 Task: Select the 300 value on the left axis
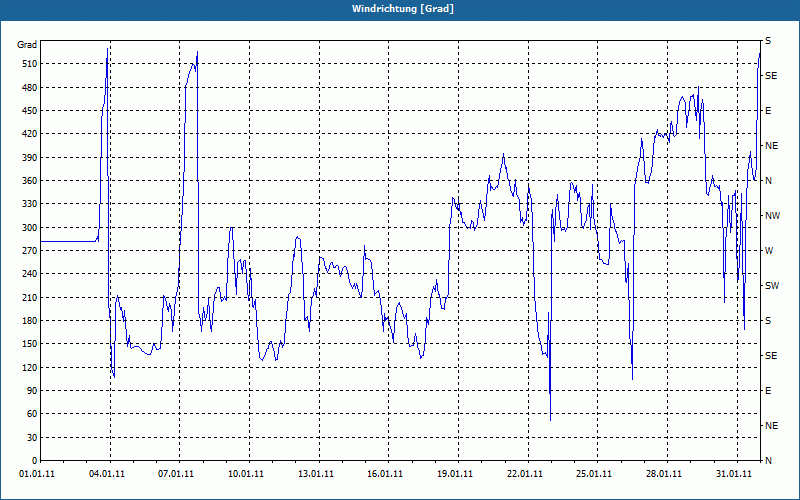[30, 228]
